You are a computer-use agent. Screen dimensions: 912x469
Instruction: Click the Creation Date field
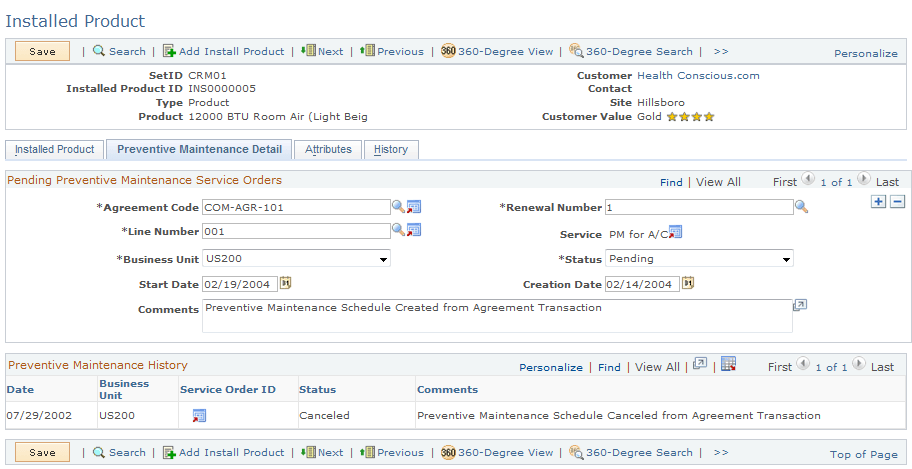pyautogui.click(x=642, y=284)
